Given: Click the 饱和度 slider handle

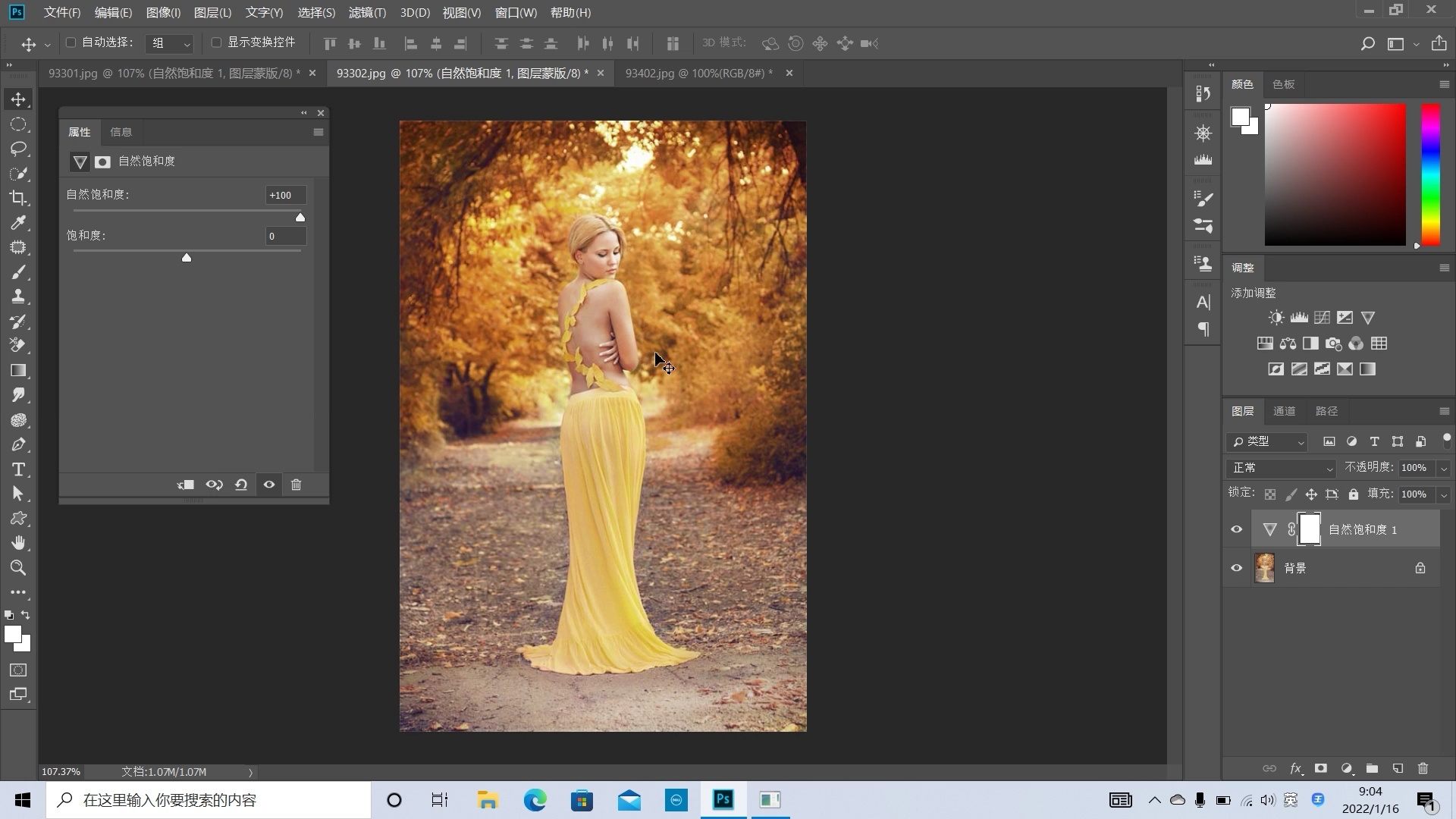Looking at the screenshot, I should tap(187, 258).
